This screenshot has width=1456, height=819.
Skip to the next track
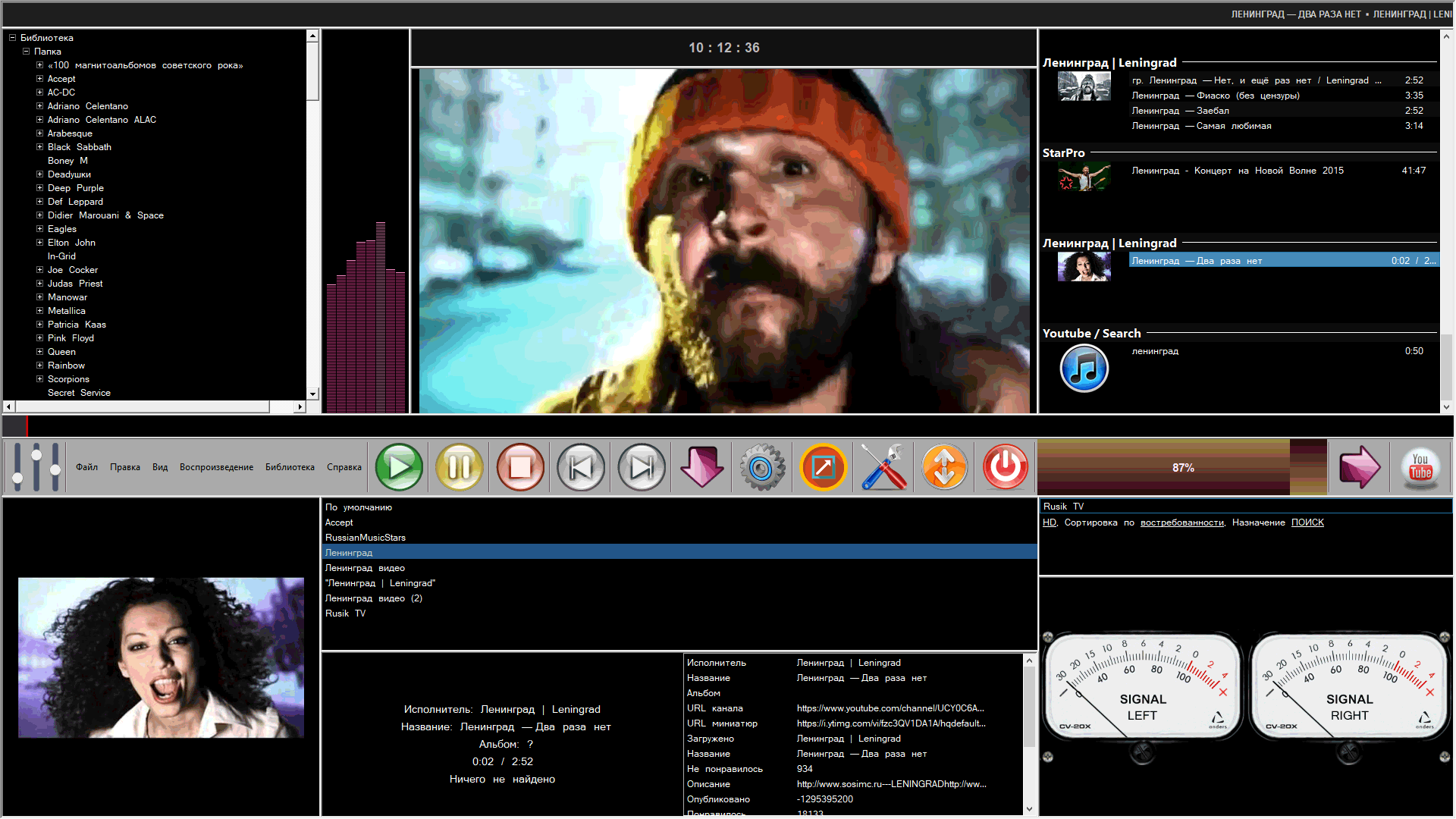[642, 467]
